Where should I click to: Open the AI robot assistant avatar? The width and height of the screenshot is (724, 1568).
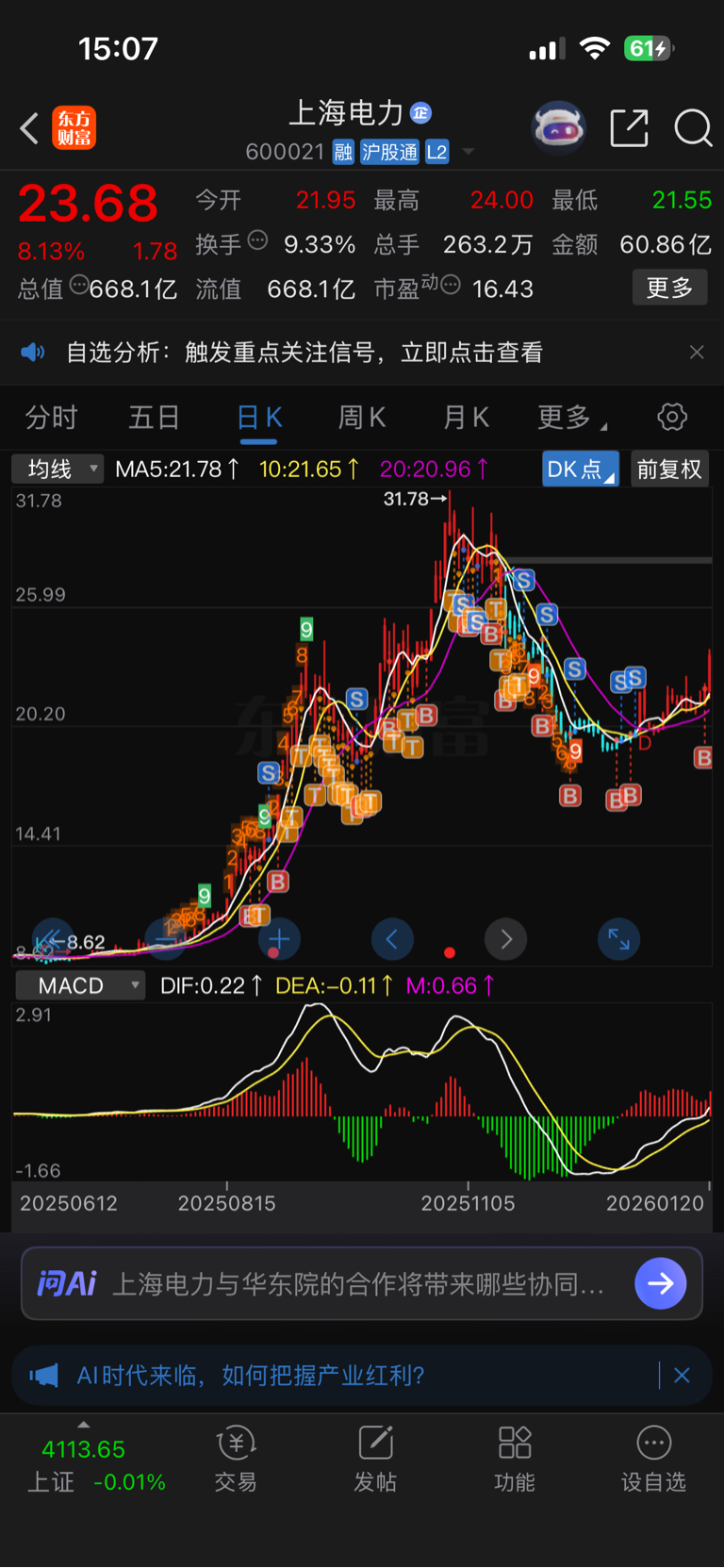point(559,127)
